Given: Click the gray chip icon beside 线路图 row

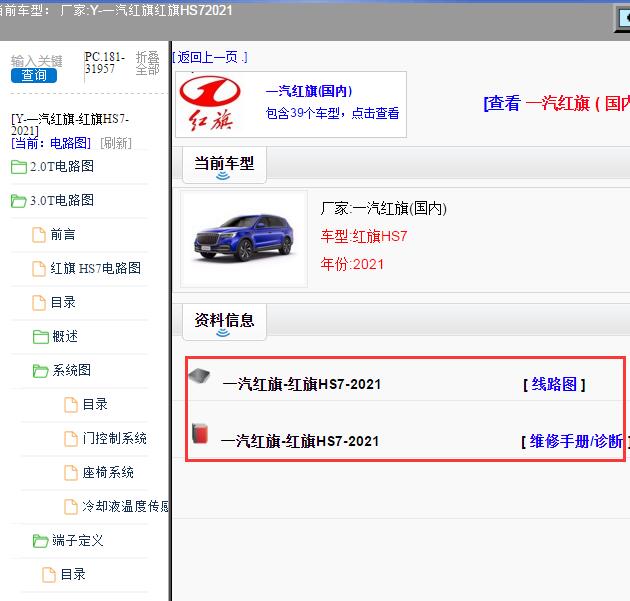Looking at the screenshot, I should (x=199, y=377).
